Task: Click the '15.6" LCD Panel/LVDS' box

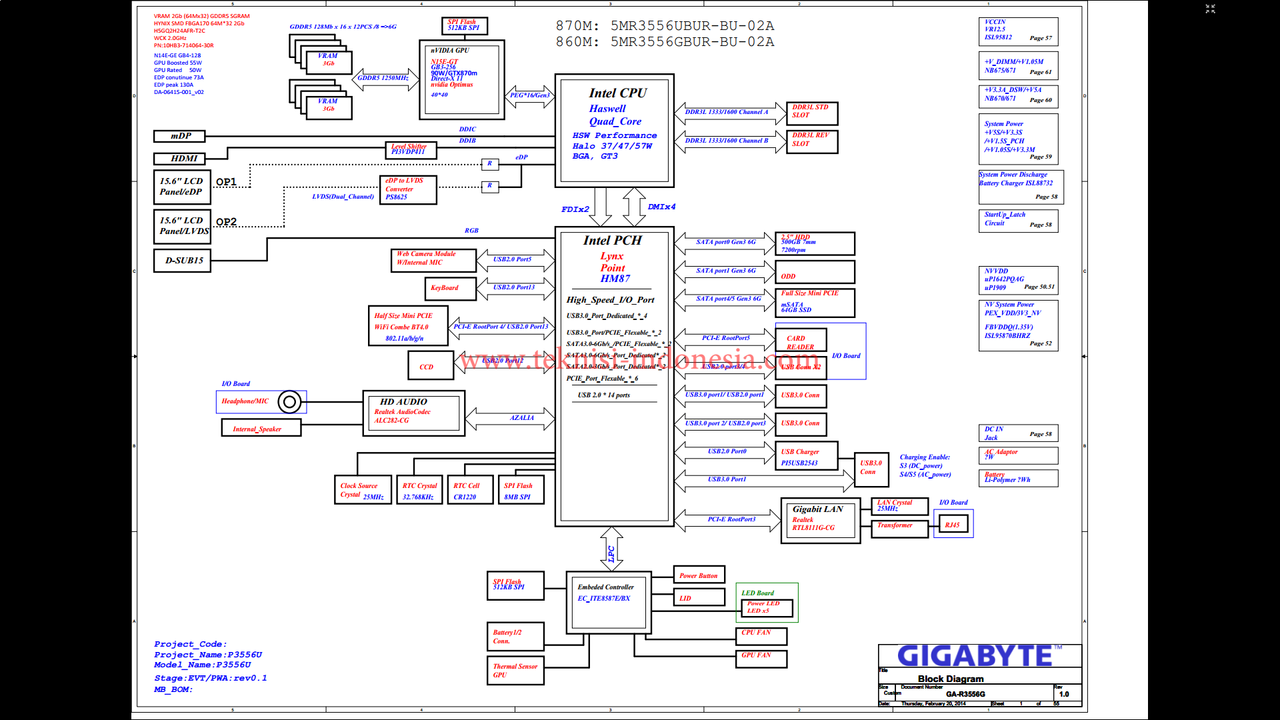Action: point(183,226)
